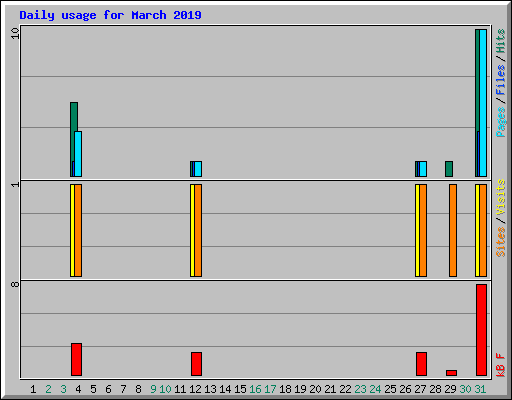Screen dimensions: 512x400
Task: Click the 'Daily usage for March 2019' title
Action: tap(110, 15)
